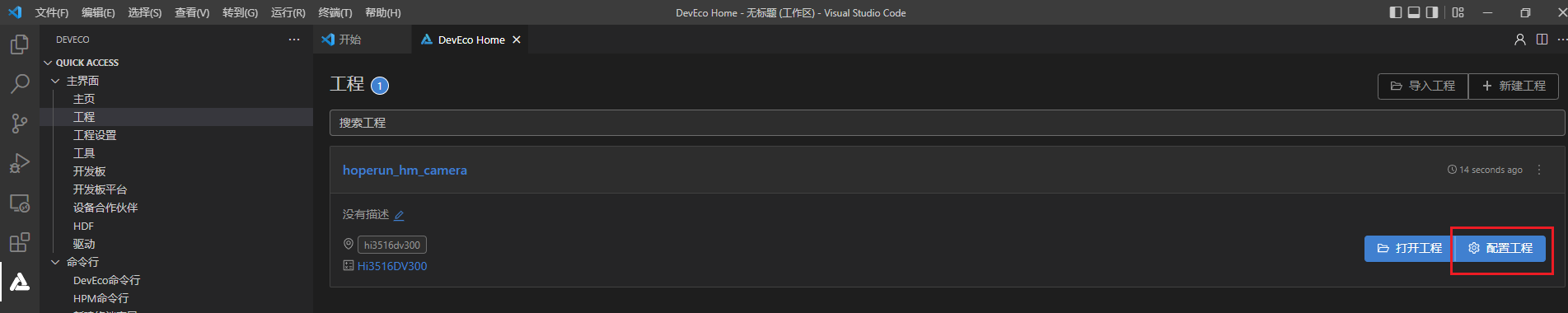The width and height of the screenshot is (1568, 313).
Task: Click the 配置工程 button
Action: pyautogui.click(x=1500, y=248)
